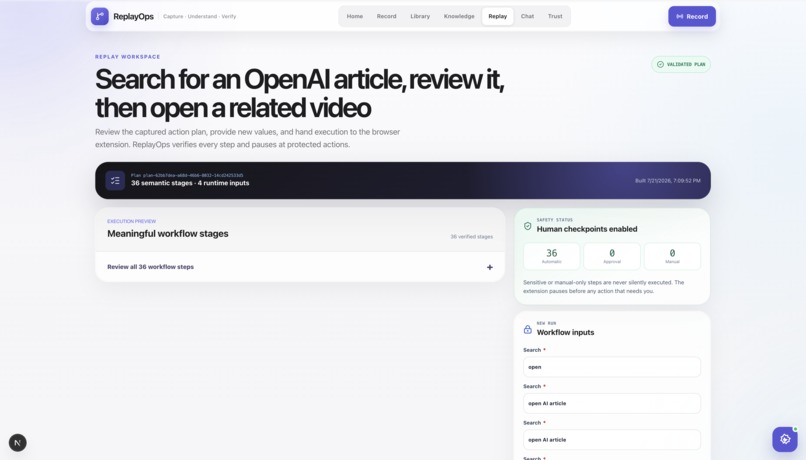Focus the second Search field 'open AI article'

click(x=612, y=403)
